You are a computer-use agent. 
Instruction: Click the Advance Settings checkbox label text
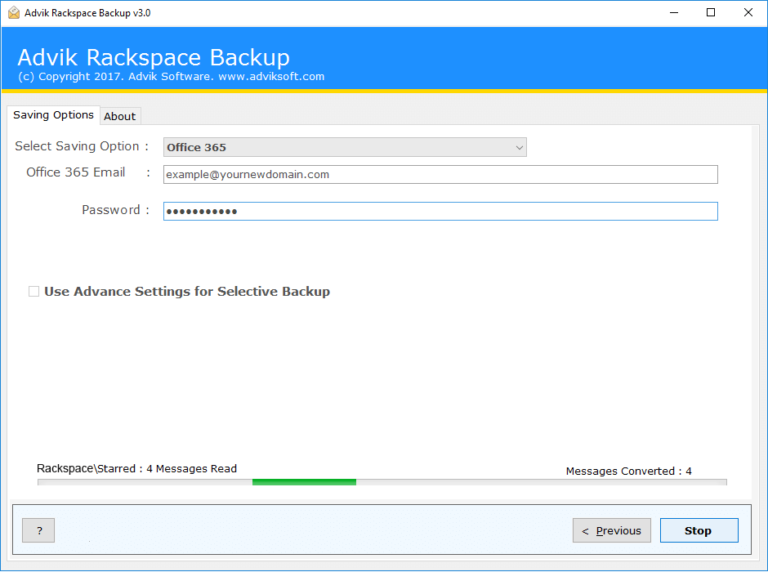[187, 291]
